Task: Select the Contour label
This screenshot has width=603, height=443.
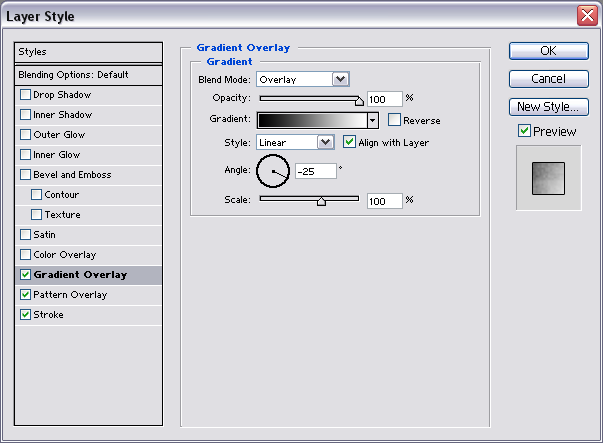Action: click(x=62, y=195)
